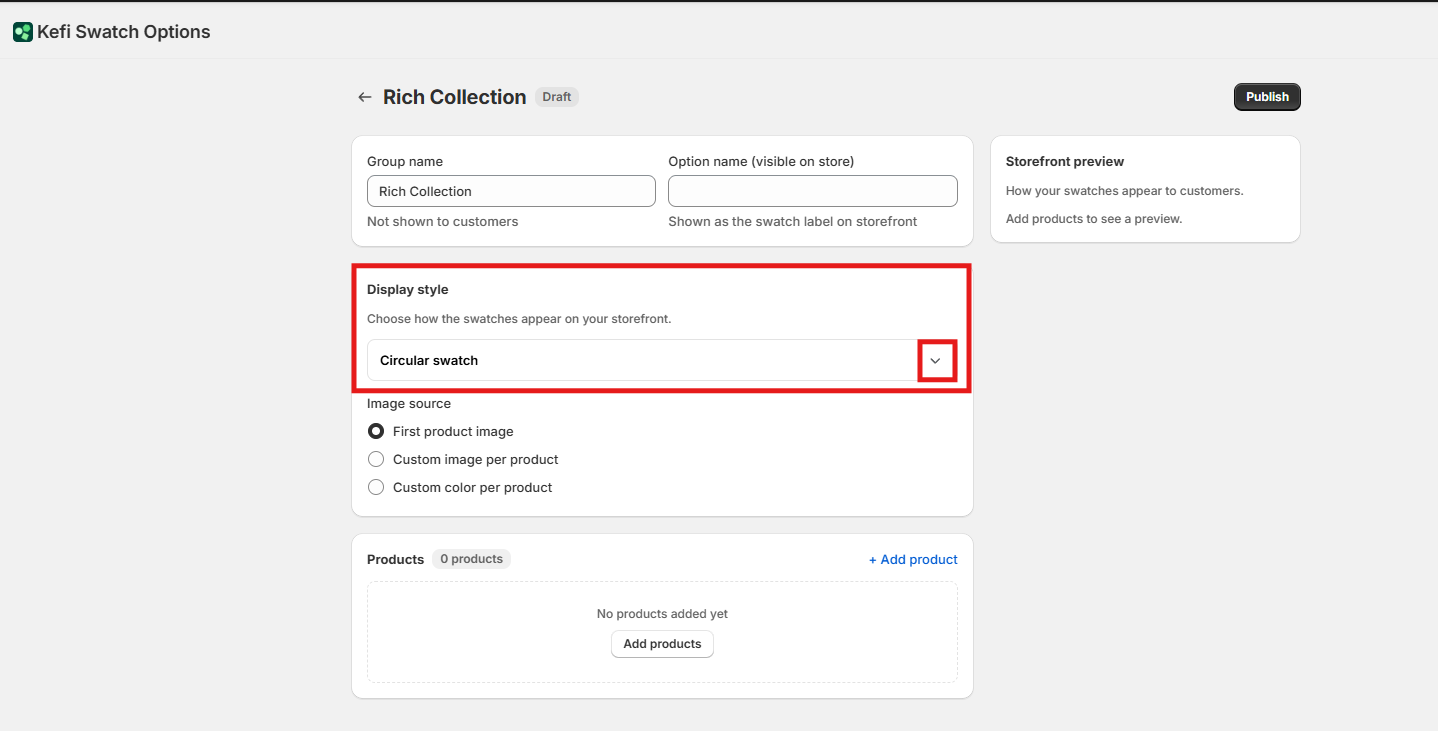The image size is (1438, 731).
Task: Pick Custom color per product option
Action: coord(376,488)
